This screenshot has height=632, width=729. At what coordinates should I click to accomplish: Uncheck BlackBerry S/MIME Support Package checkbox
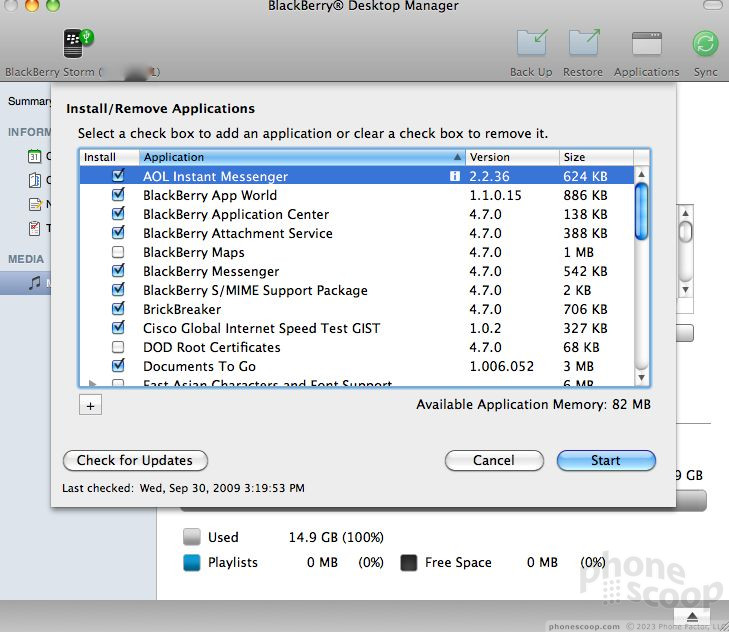(118, 289)
